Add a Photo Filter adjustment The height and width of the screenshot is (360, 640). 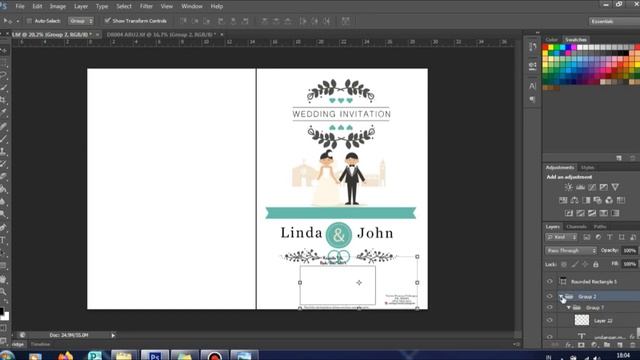[598, 200]
